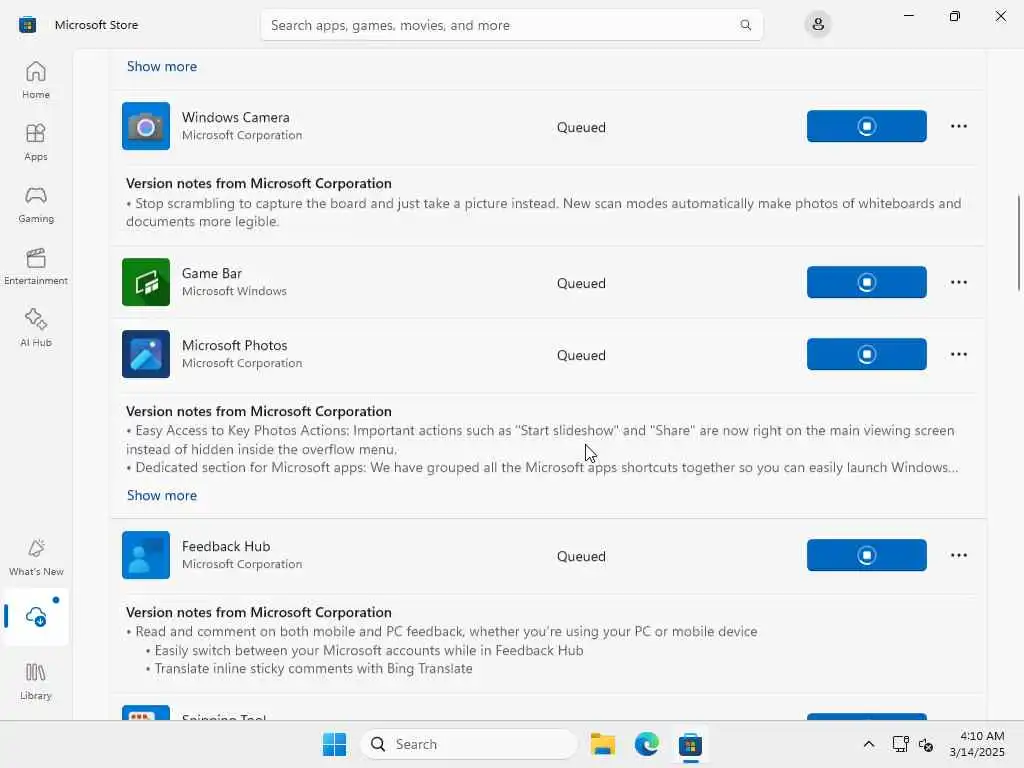
Task: Open What's New in sidebar
Action: click(x=36, y=558)
